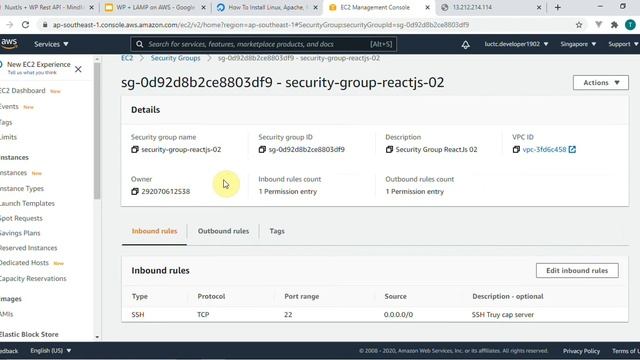Open Reserved Instances in sidebar
The width and height of the screenshot is (640, 360).
click(29, 248)
